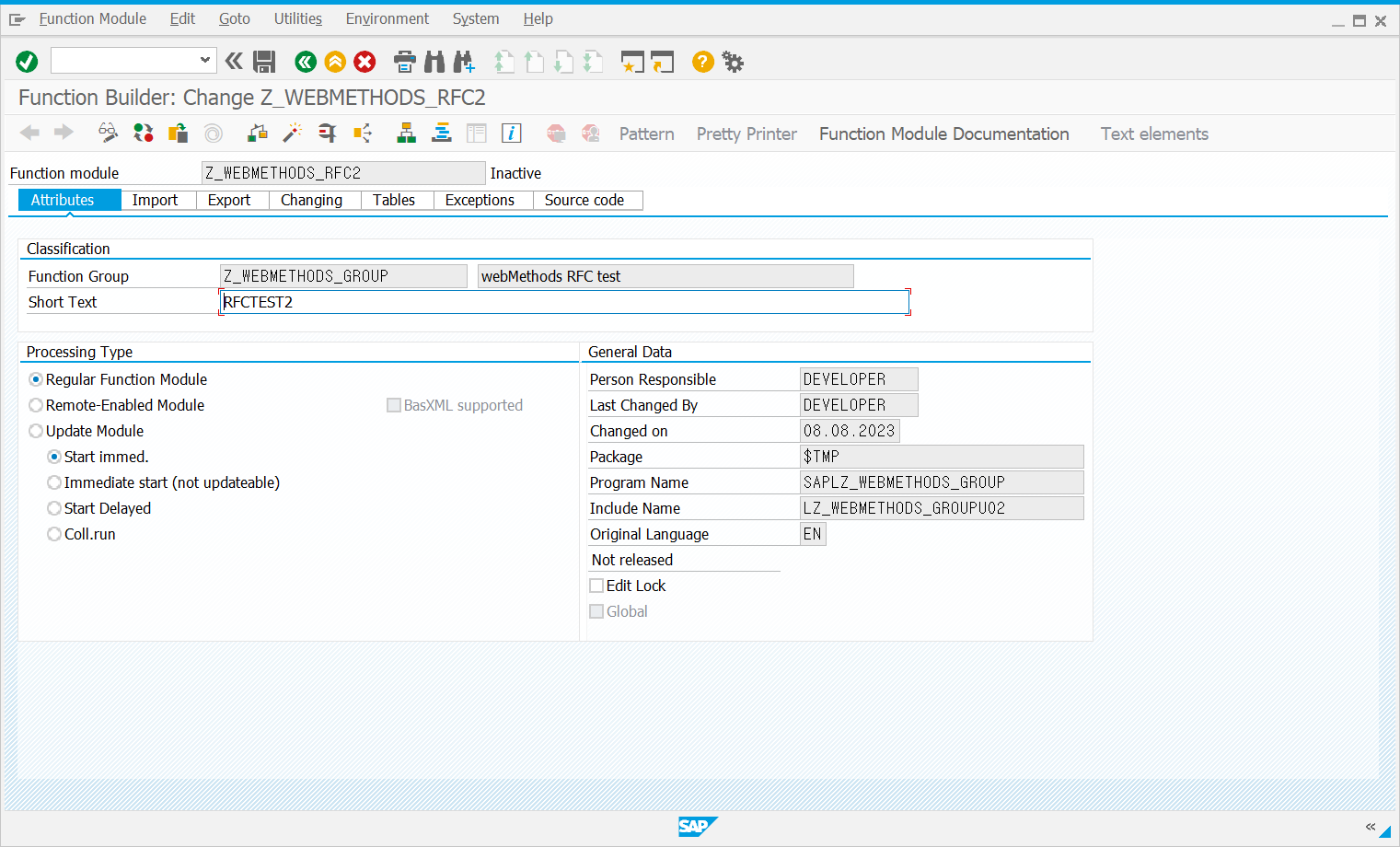Select the Remote-Enabled Module radio button
This screenshot has width=1400, height=847.
[x=36, y=405]
